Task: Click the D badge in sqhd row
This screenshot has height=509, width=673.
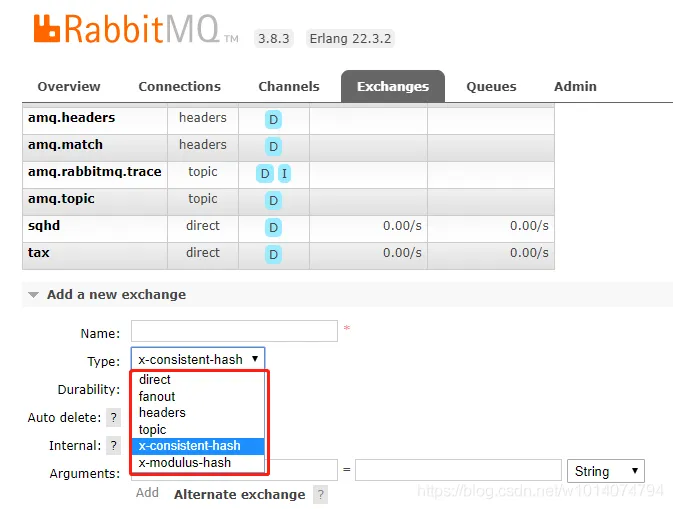Action: pos(273,228)
